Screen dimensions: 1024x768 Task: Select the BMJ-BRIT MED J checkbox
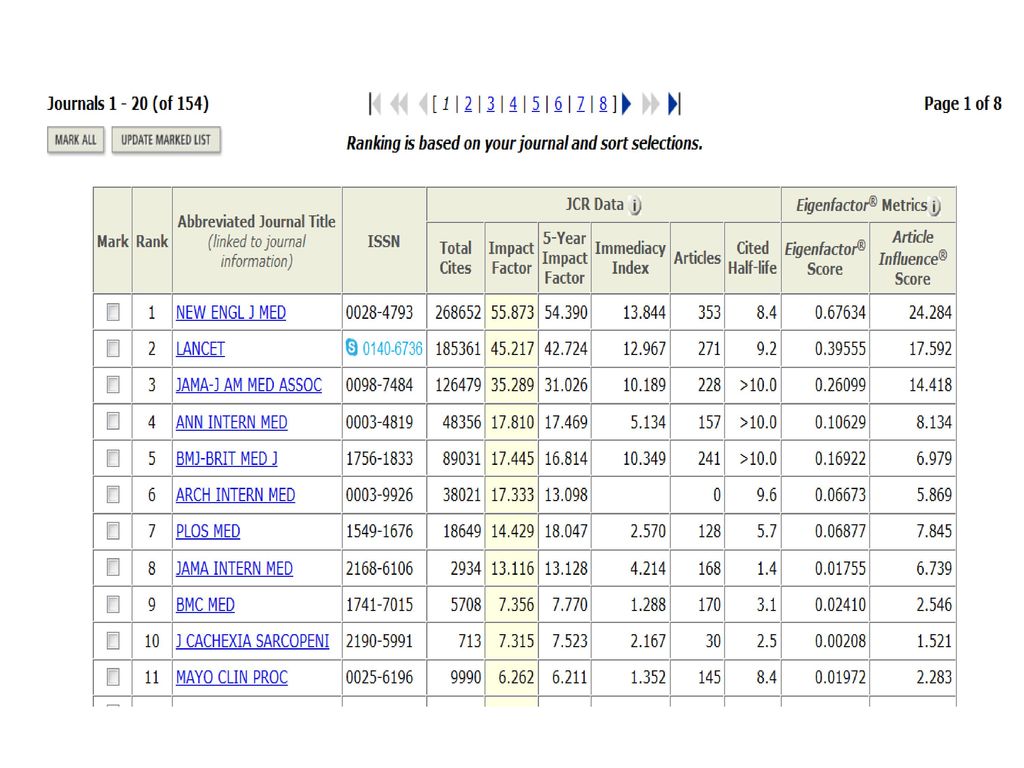[113, 458]
